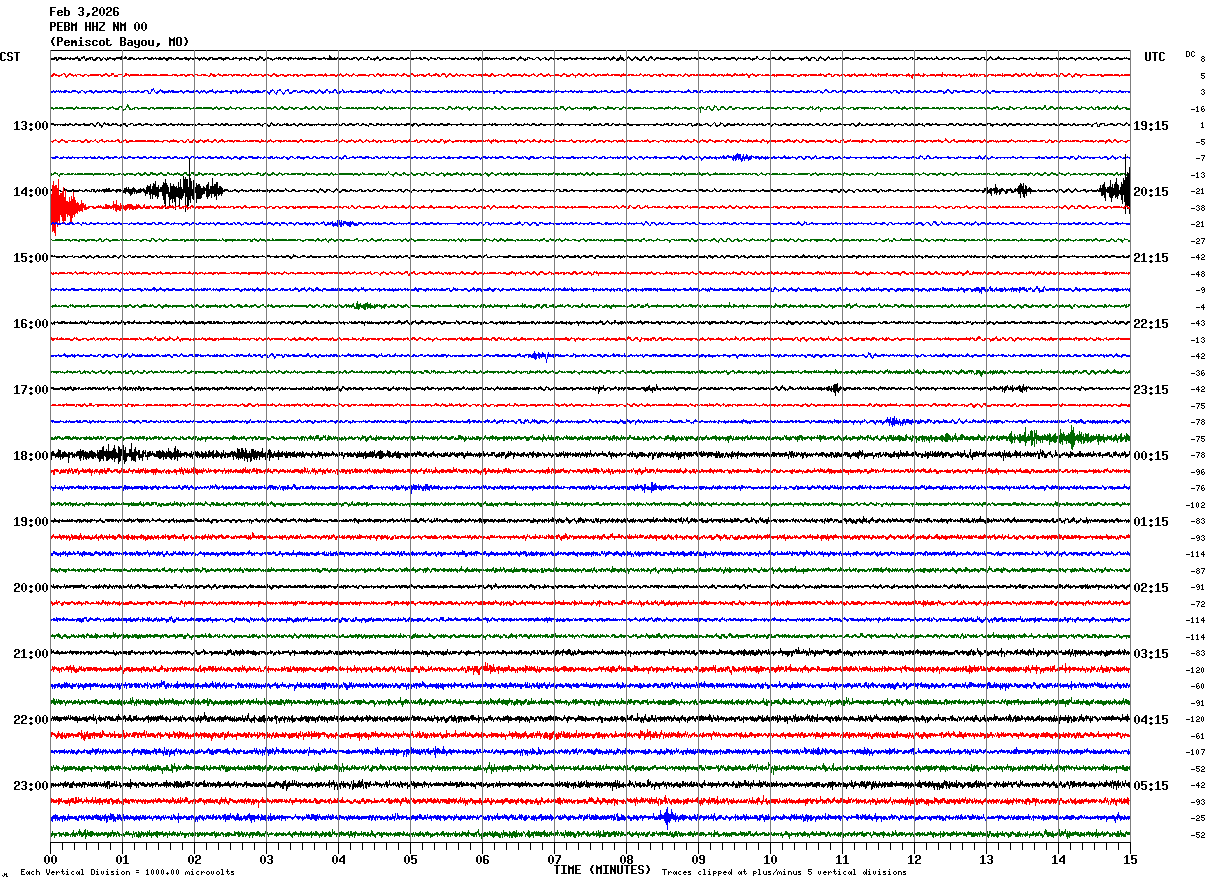Viewport: 1210px width, 886px height.
Task: Click the large red seismic event at 14:15 CST
Action: [x=66, y=207]
